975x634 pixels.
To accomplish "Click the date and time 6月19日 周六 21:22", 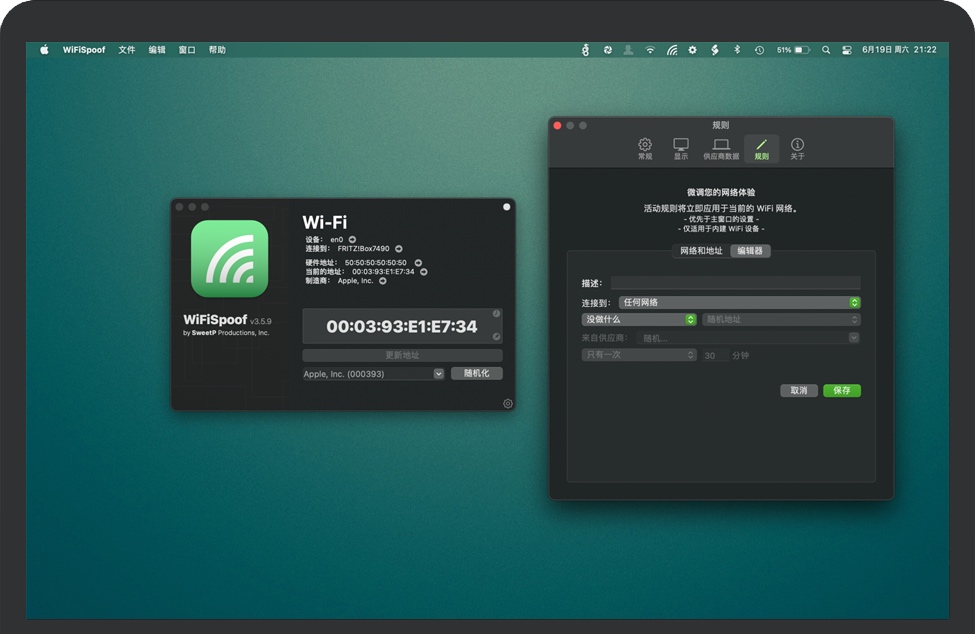I will coord(899,50).
